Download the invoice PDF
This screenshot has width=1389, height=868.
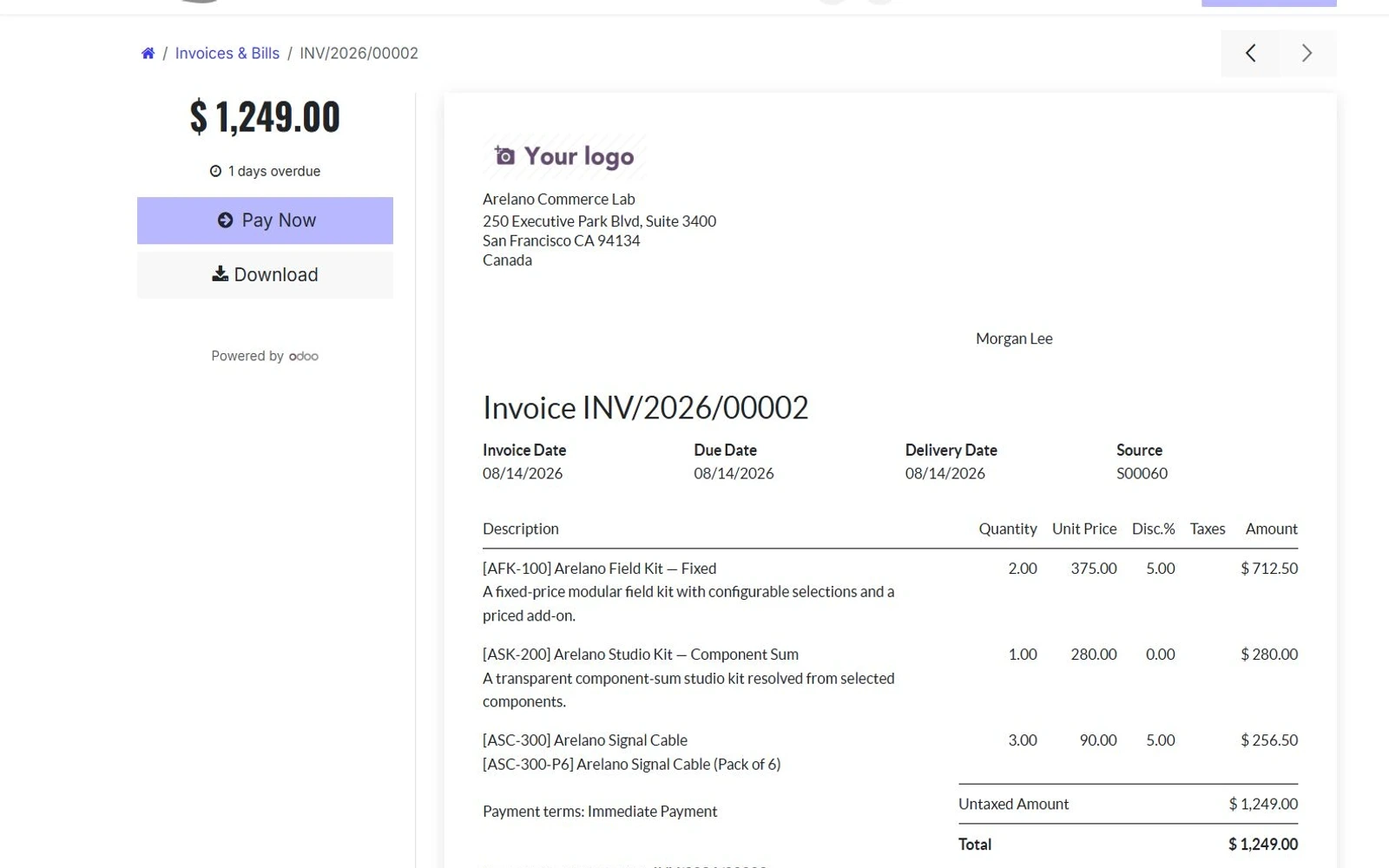265,274
